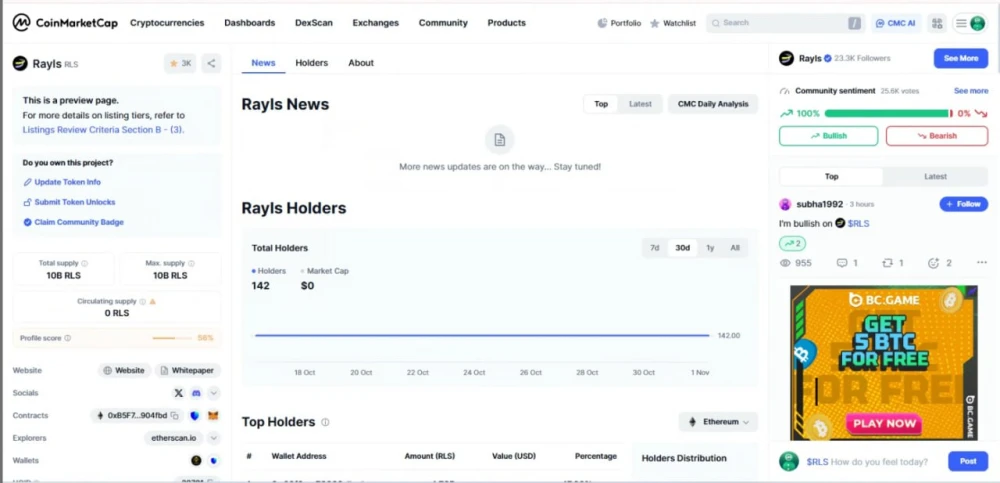Add token to MetaMask via fox icon
This screenshot has width=1000, height=483.
pyautogui.click(x=212, y=415)
